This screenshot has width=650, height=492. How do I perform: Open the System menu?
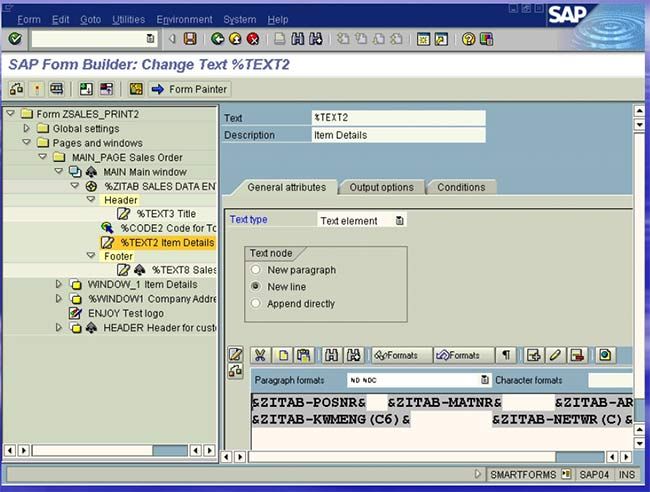point(240,19)
